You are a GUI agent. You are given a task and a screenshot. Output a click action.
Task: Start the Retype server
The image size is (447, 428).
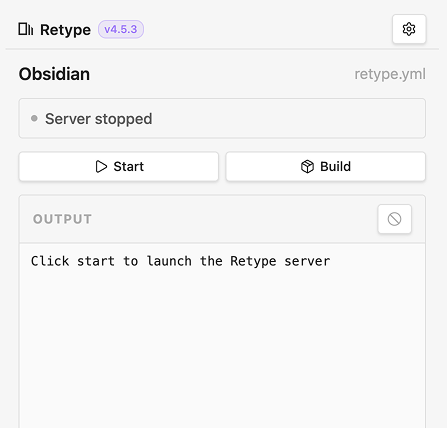[119, 167]
